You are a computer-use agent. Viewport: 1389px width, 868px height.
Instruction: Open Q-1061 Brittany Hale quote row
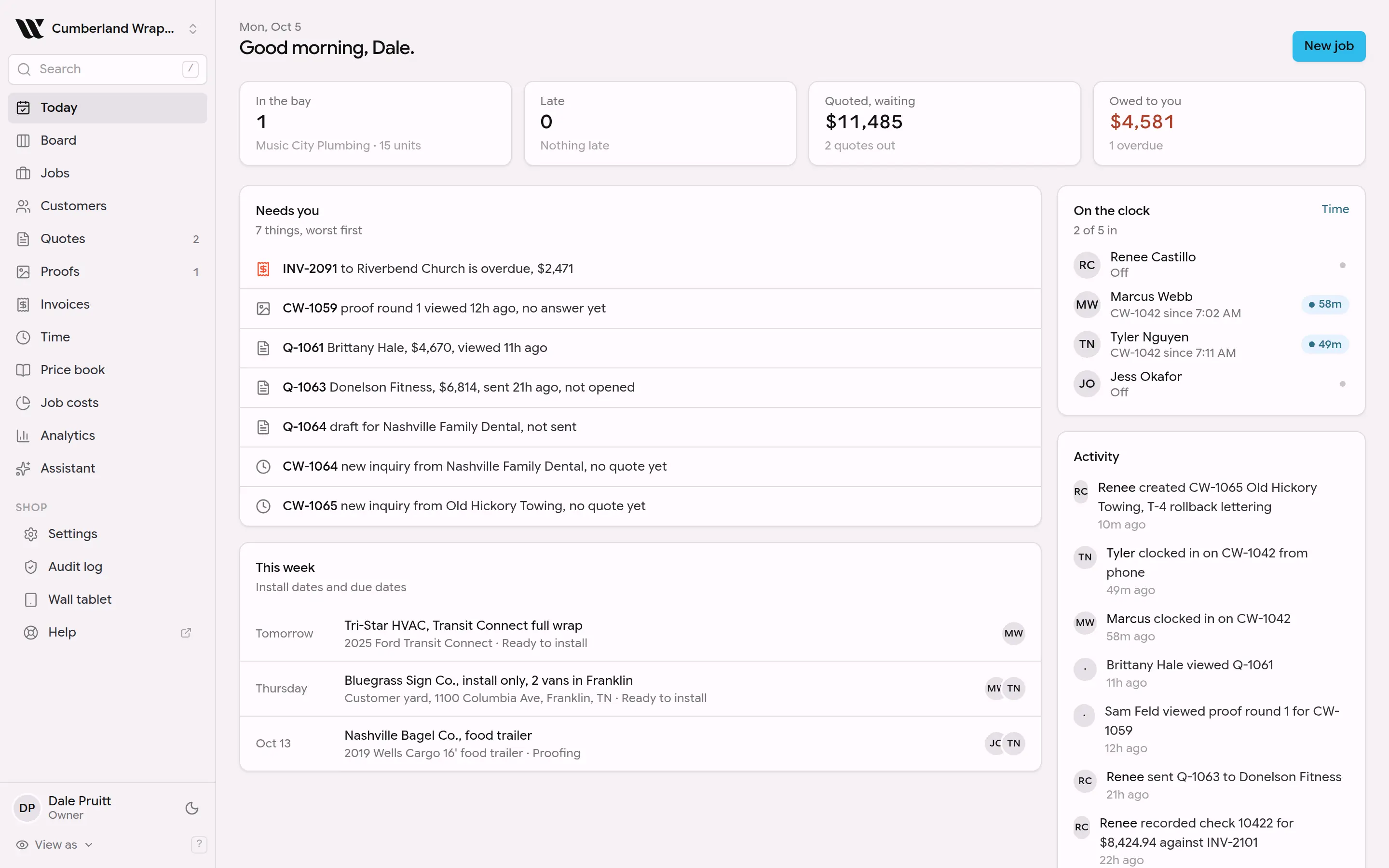(x=640, y=348)
